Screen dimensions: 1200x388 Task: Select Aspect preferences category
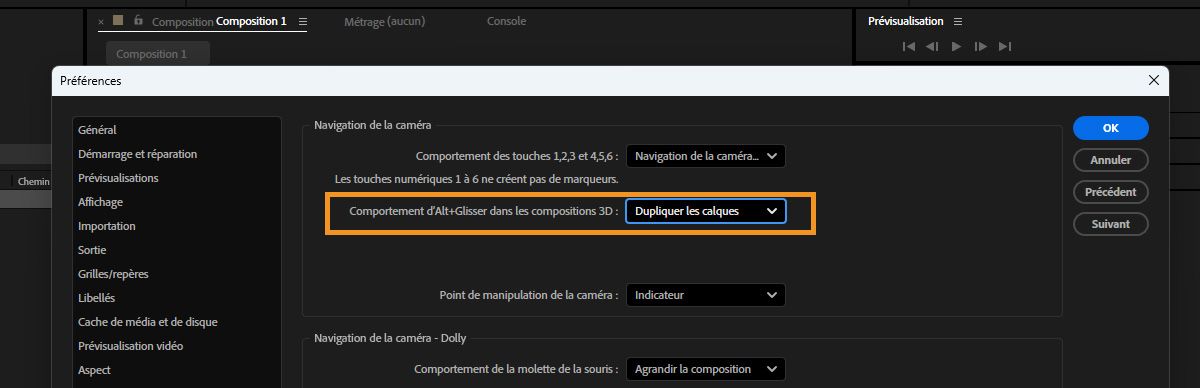(94, 370)
